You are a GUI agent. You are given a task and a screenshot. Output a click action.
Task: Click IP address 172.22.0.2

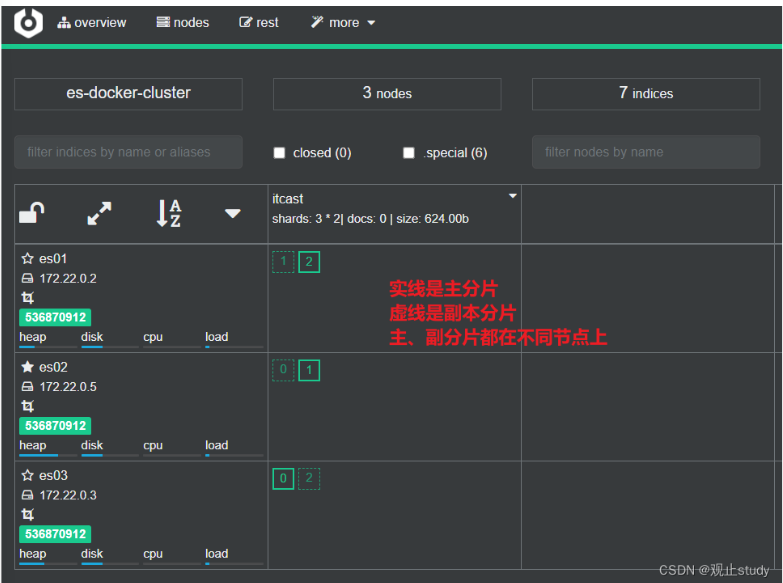(68, 278)
